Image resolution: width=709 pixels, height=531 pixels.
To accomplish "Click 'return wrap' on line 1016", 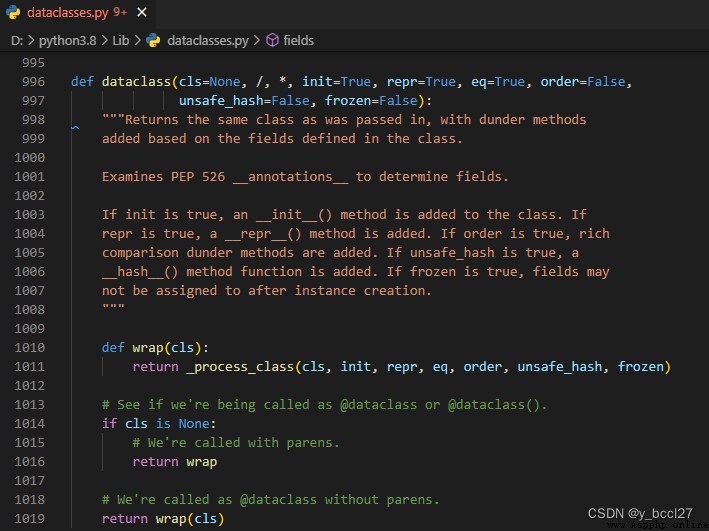I will click(175, 462).
